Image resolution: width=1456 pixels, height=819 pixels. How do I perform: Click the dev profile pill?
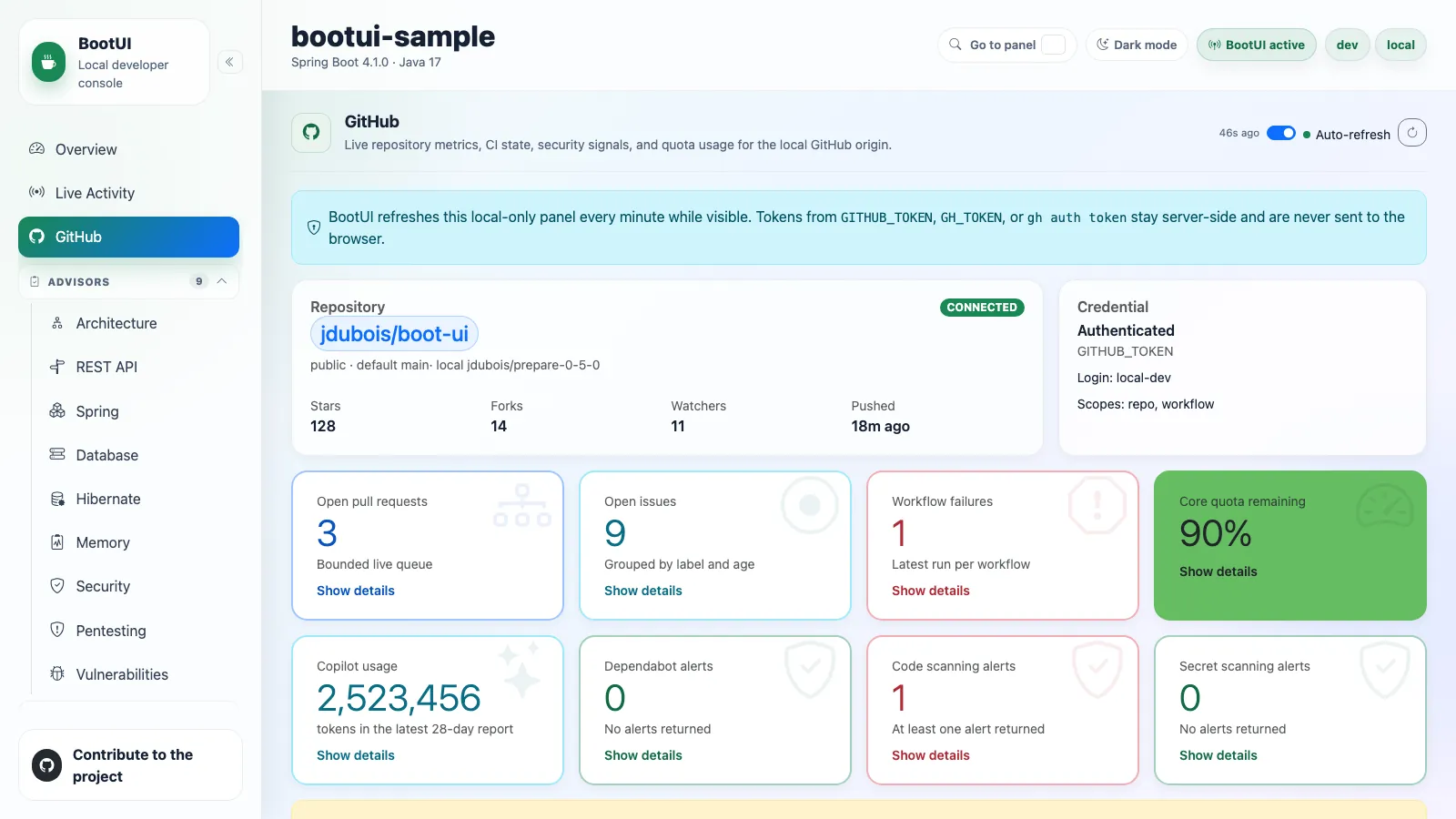1348,45
